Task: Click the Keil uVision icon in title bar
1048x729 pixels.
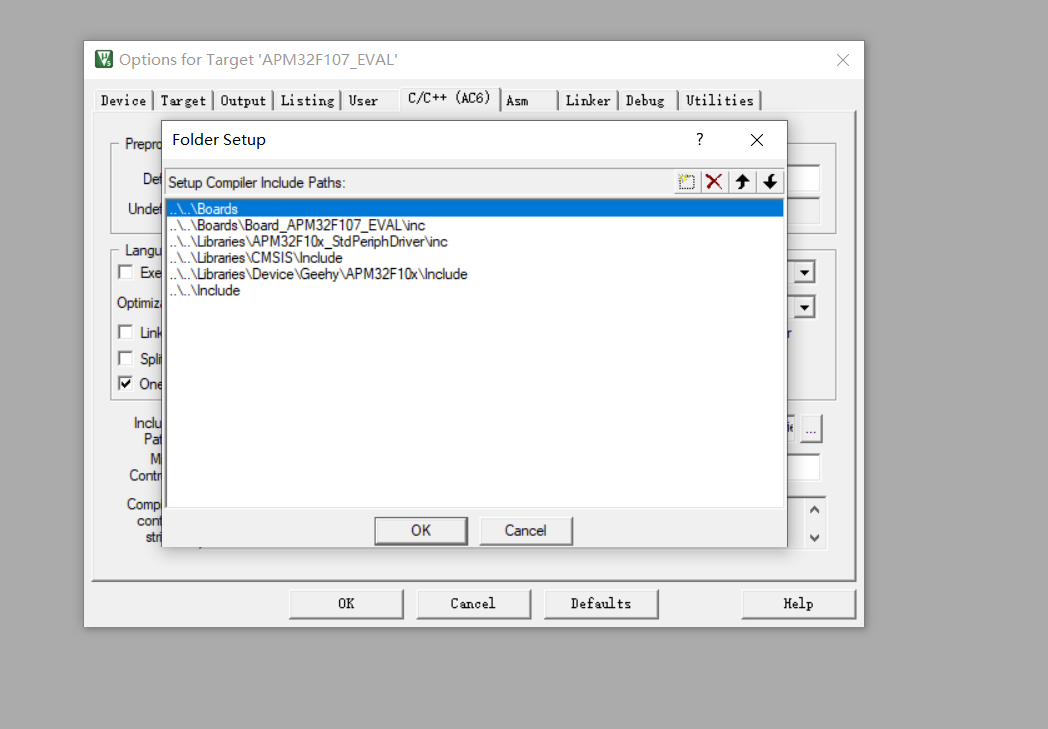Action: click(x=104, y=59)
